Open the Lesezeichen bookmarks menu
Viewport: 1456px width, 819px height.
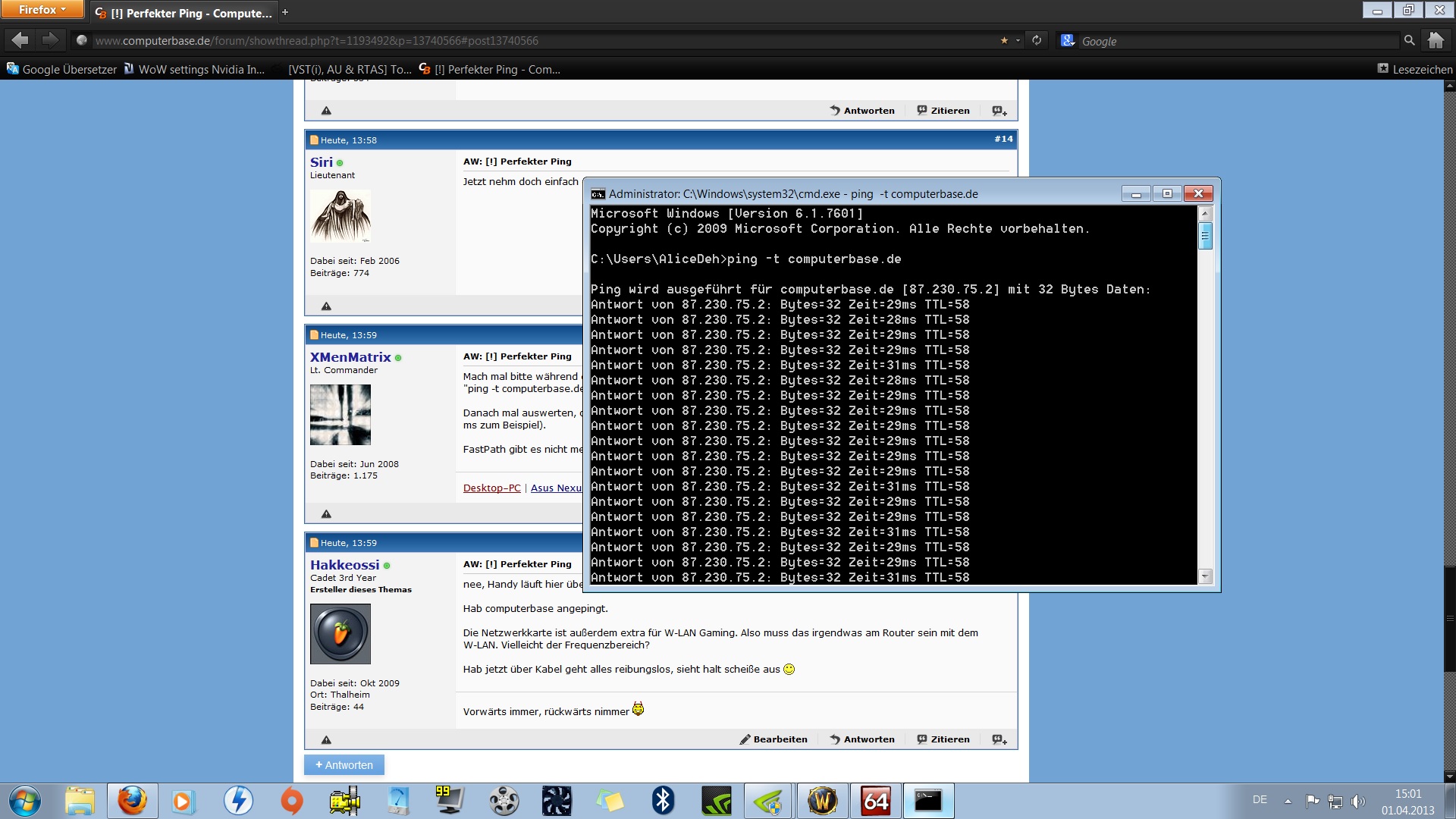pos(1415,69)
